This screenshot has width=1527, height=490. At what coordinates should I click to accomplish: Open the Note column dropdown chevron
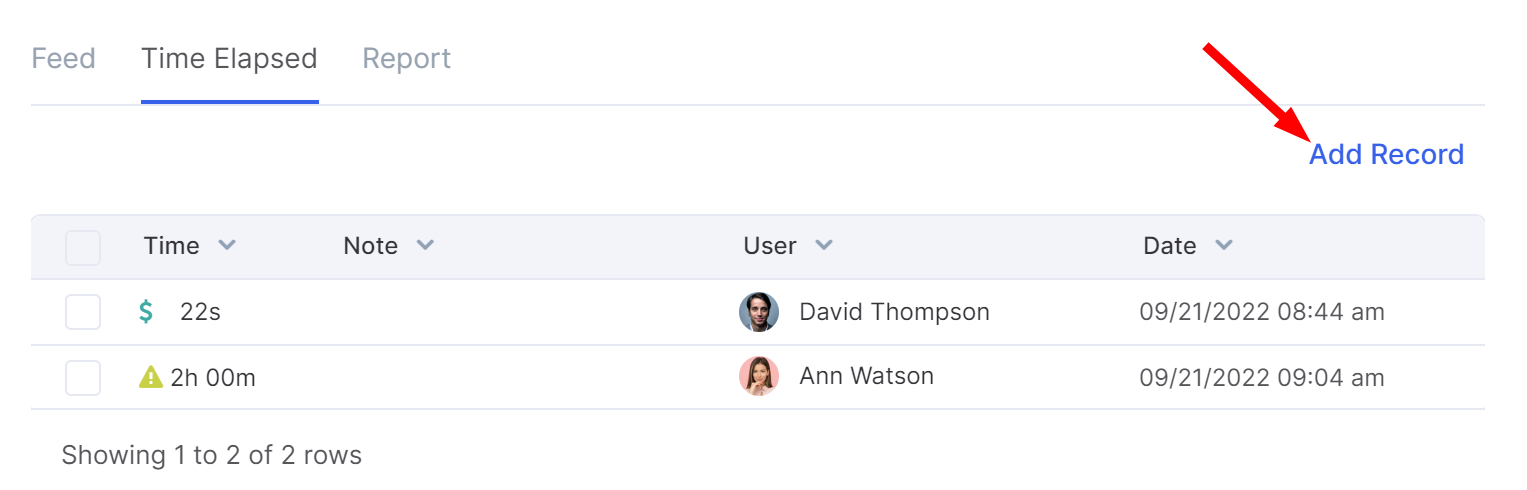point(425,245)
